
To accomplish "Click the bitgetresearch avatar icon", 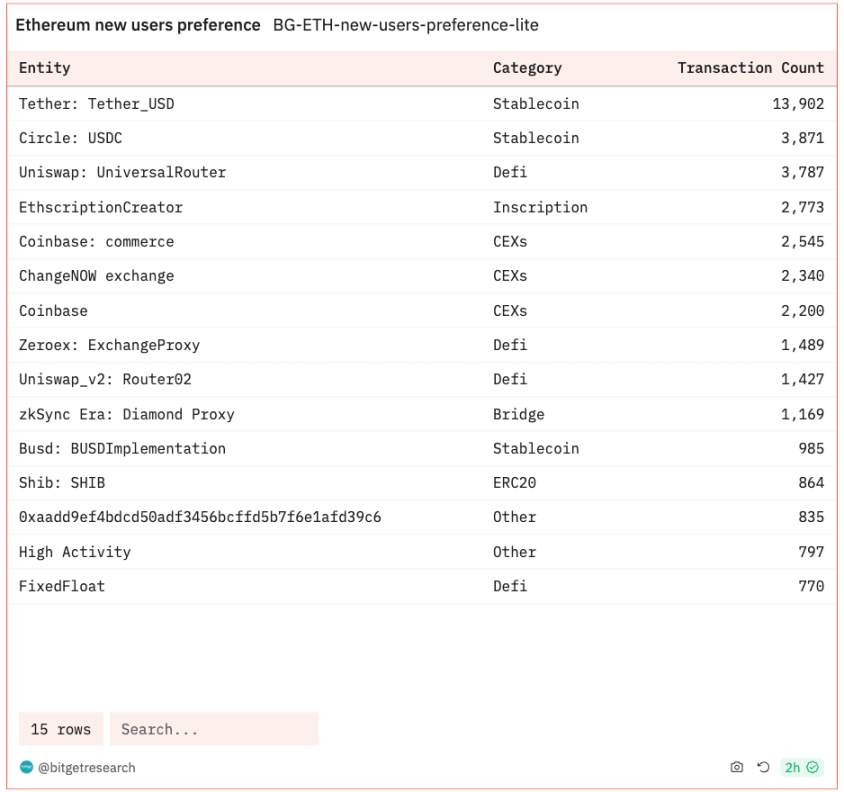I will coord(26,767).
